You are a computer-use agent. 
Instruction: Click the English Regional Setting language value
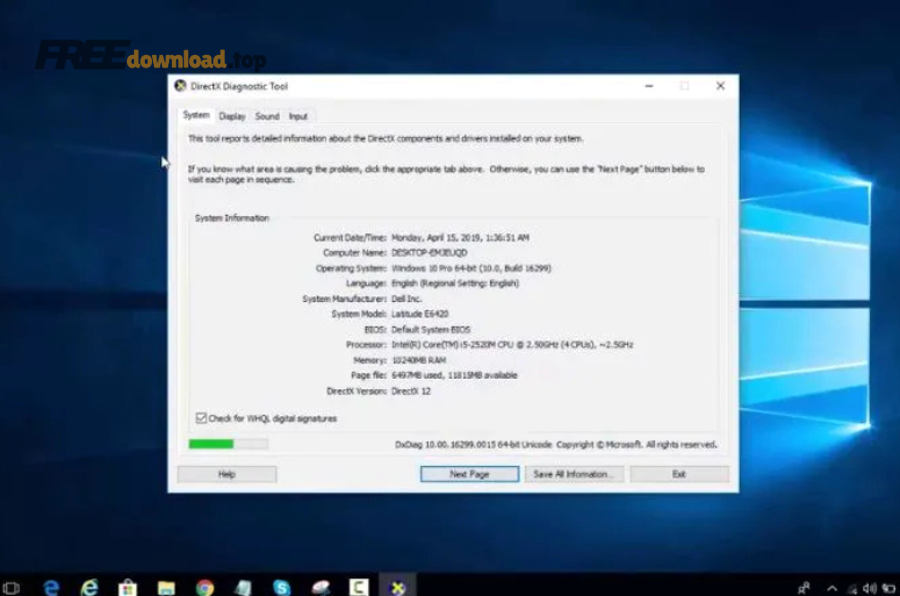(x=455, y=283)
